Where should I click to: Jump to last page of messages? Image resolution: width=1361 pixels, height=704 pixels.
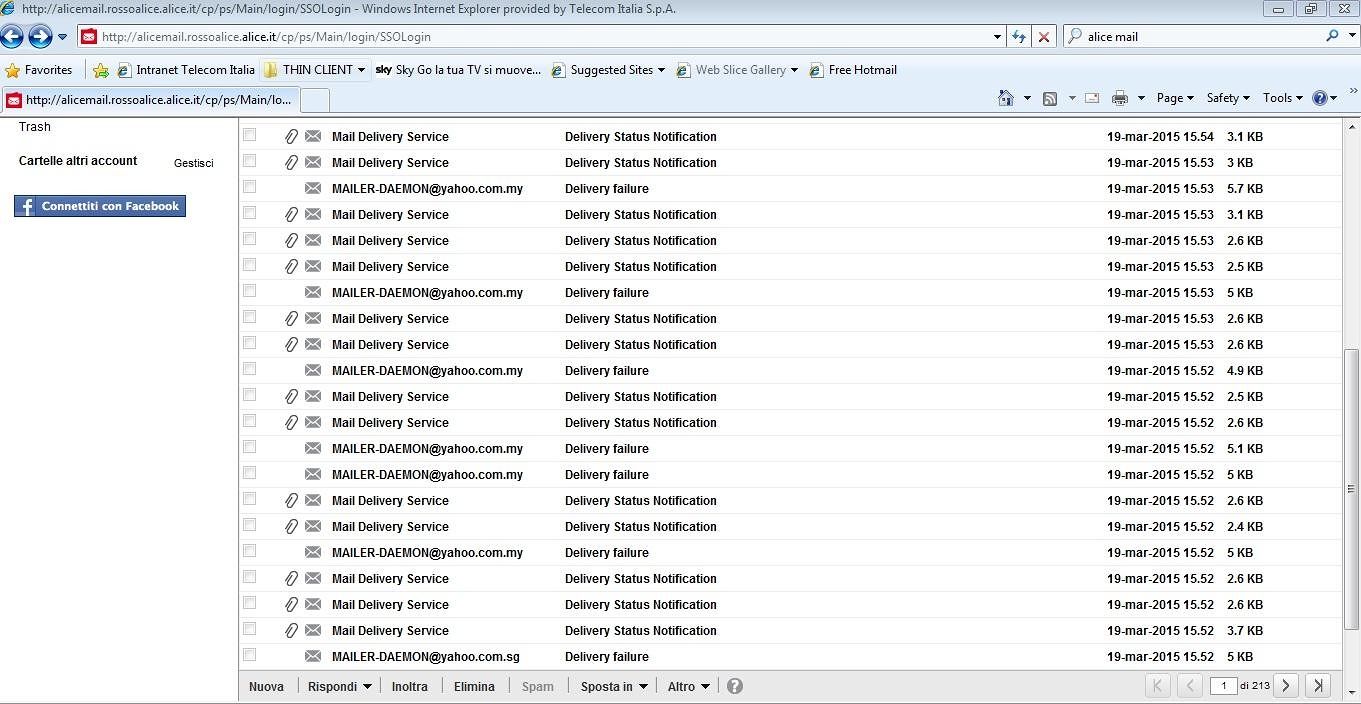point(1318,685)
